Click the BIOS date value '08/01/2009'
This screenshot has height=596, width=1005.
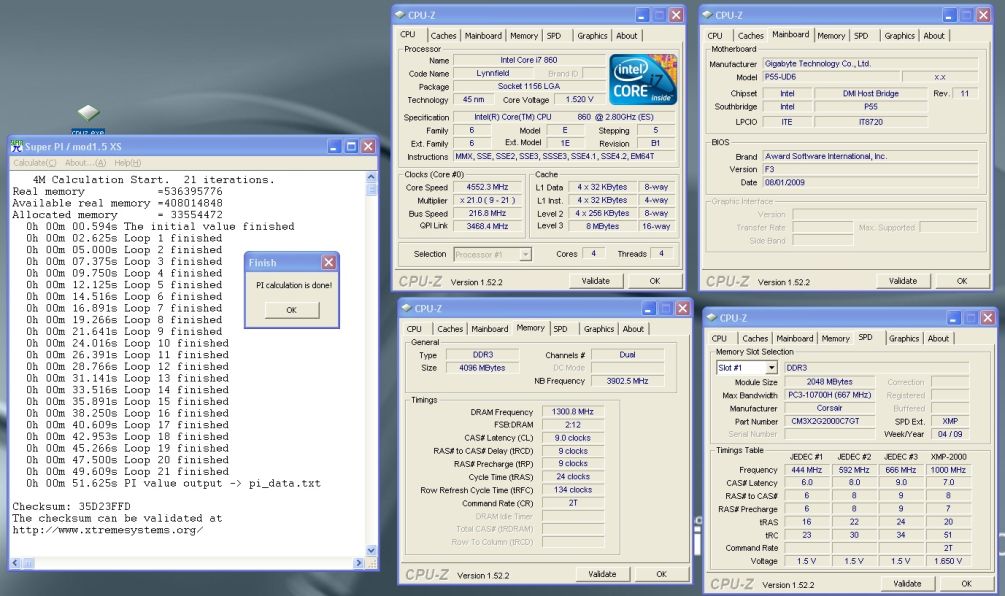point(870,182)
